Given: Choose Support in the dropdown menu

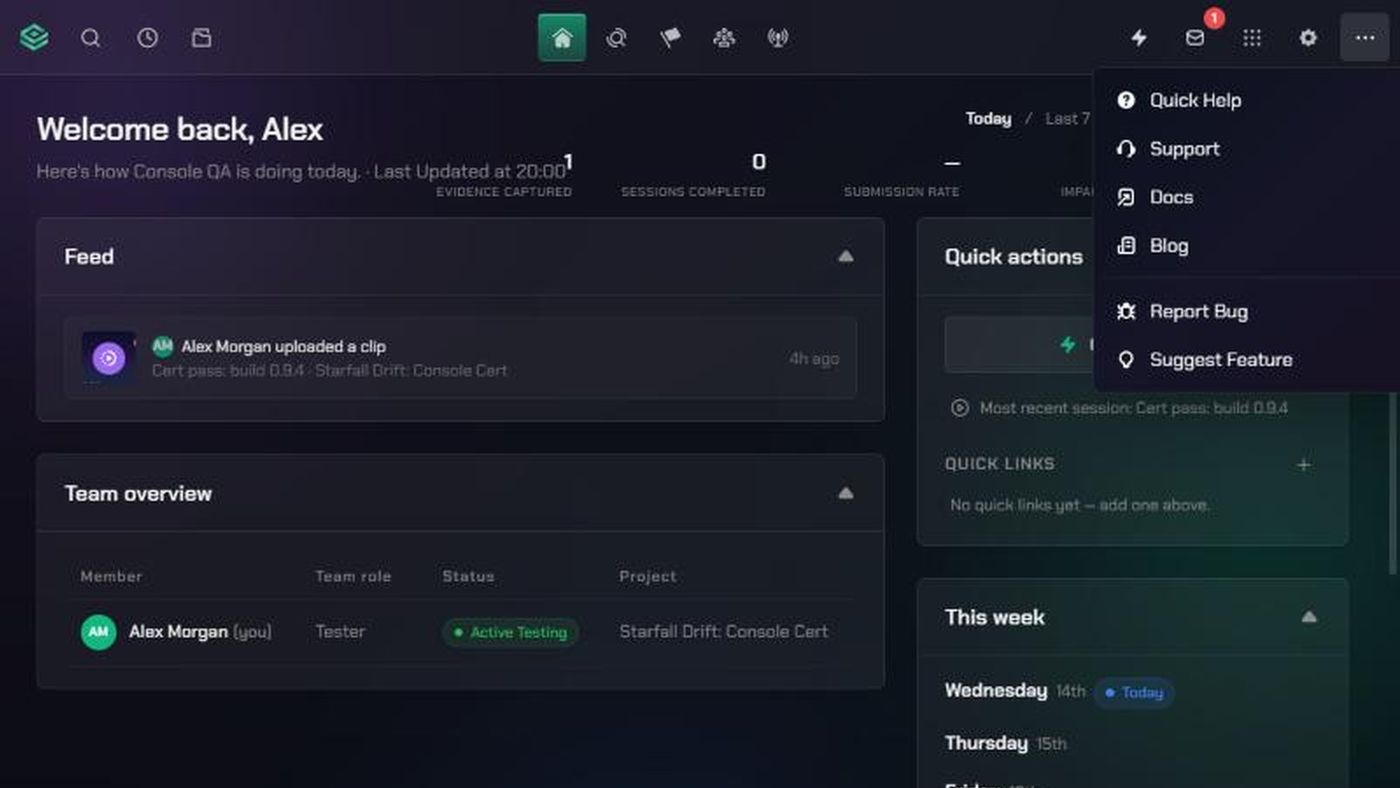Looking at the screenshot, I should (1246, 149).
